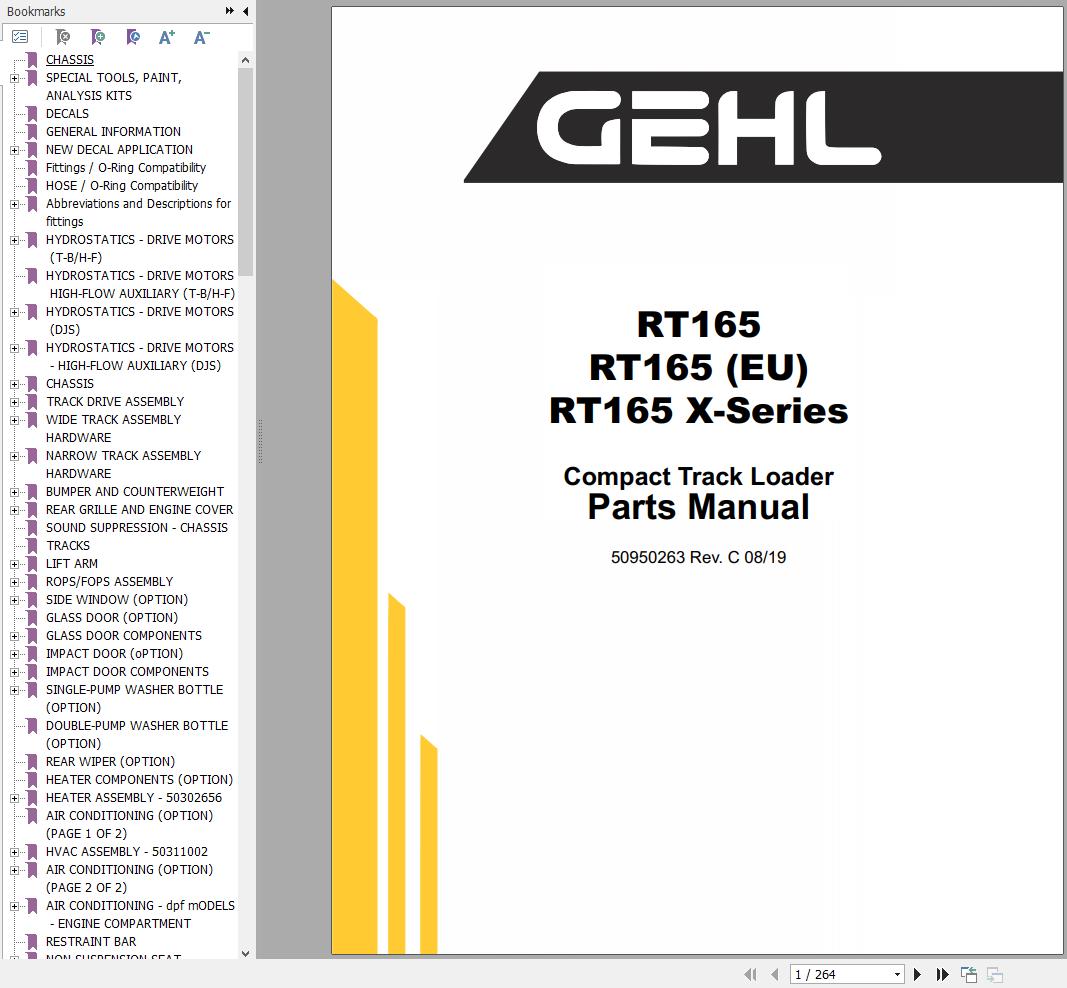Screen dimensions: 1067x988
Task: Open REAR WIPER (OPTION) bookmark
Action: (110, 761)
